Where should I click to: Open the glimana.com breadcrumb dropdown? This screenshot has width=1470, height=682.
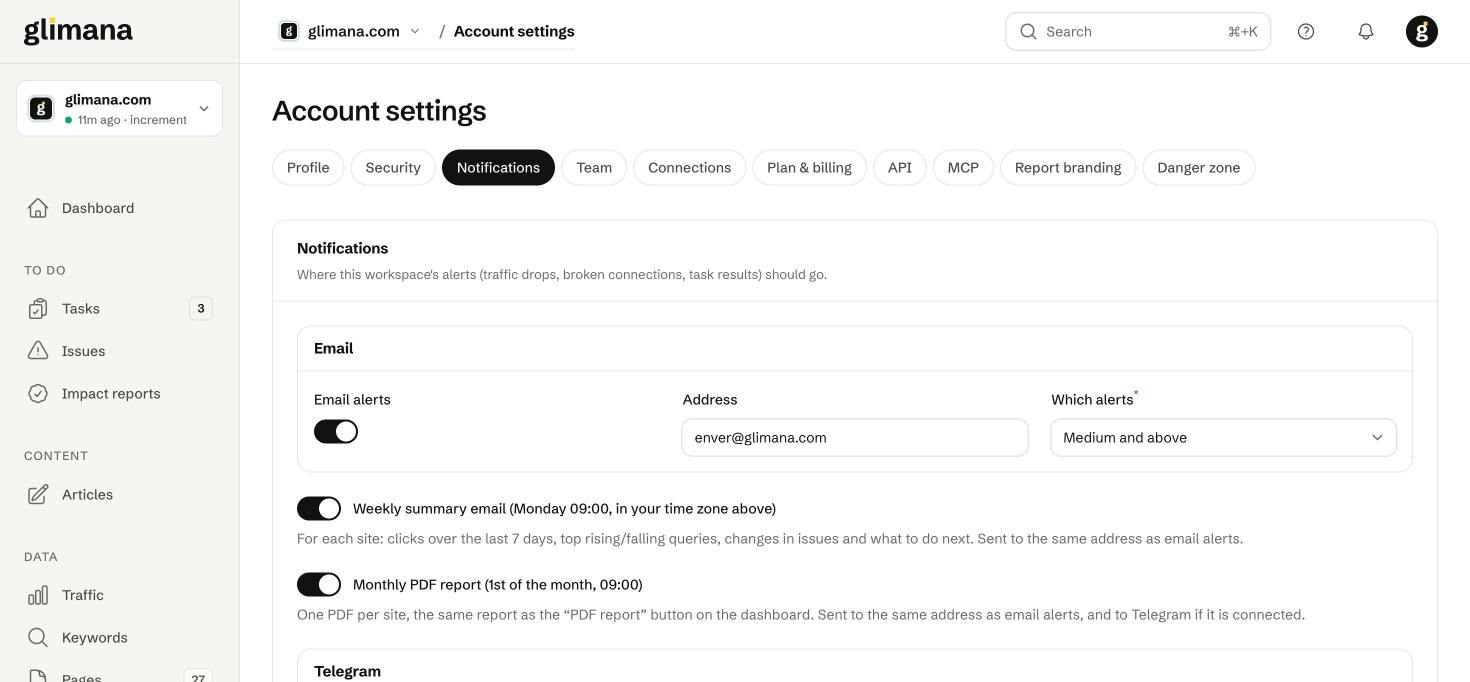pos(350,31)
